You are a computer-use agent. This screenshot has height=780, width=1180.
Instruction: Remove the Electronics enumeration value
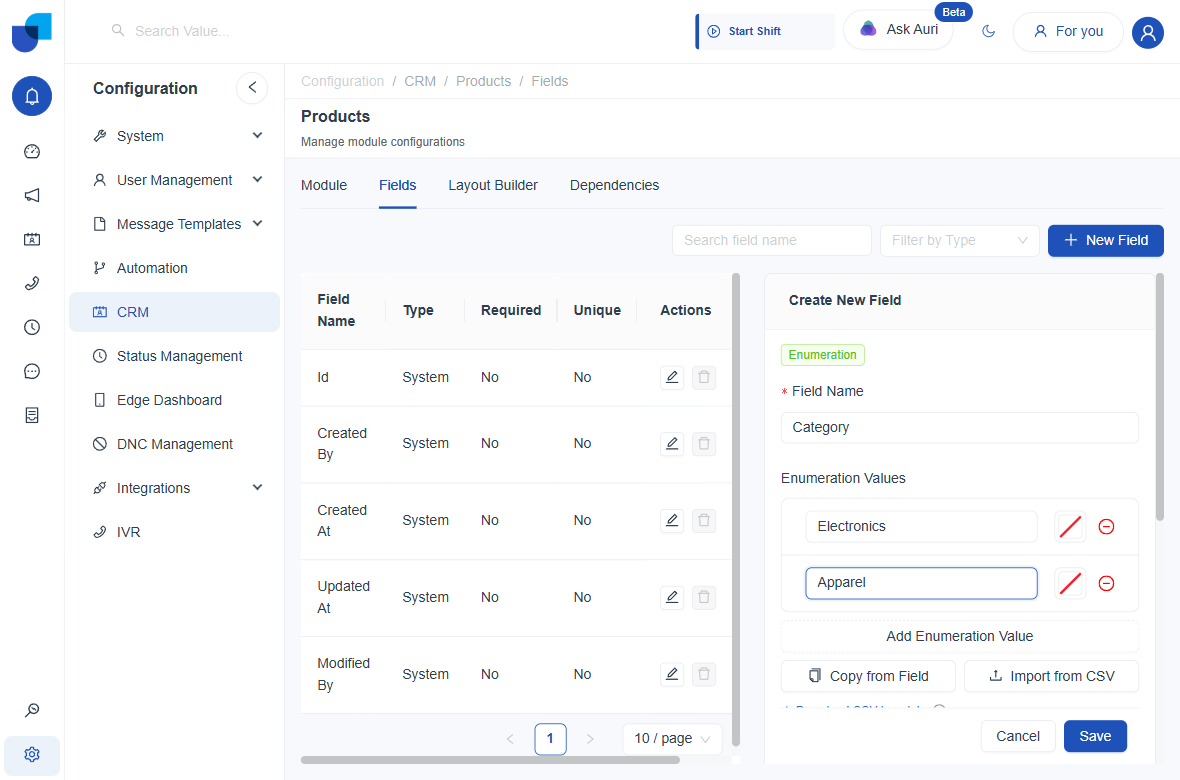pos(1106,526)
